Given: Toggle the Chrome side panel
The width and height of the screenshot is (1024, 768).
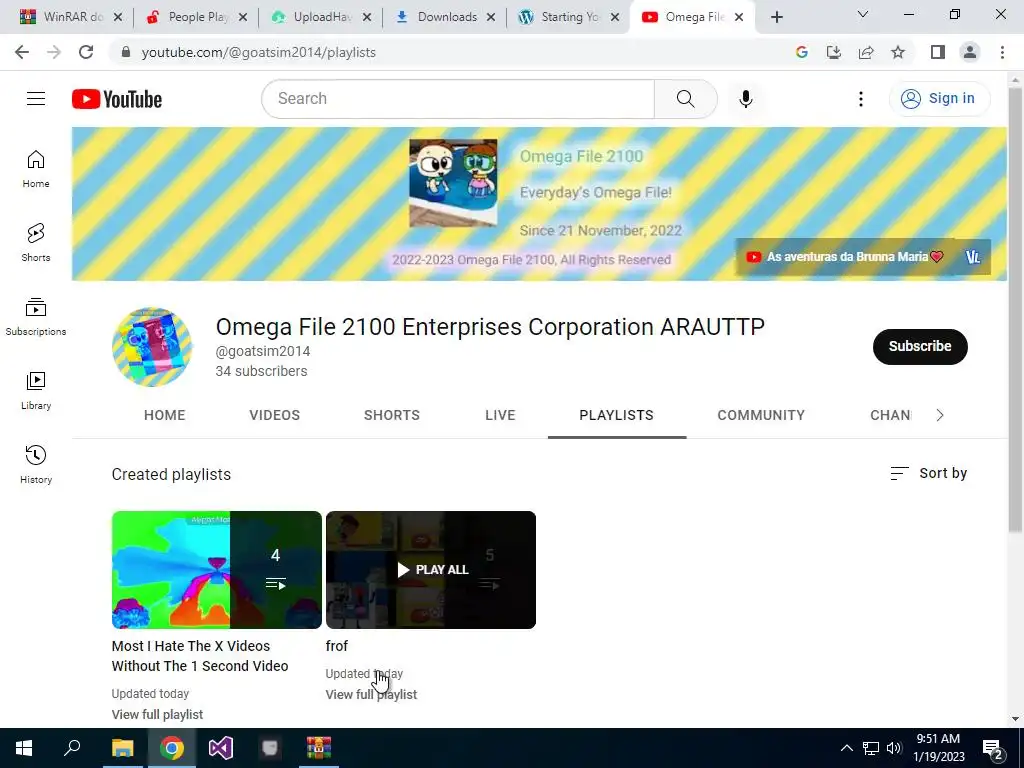Looking at the screenshot, I should point(938,52).
